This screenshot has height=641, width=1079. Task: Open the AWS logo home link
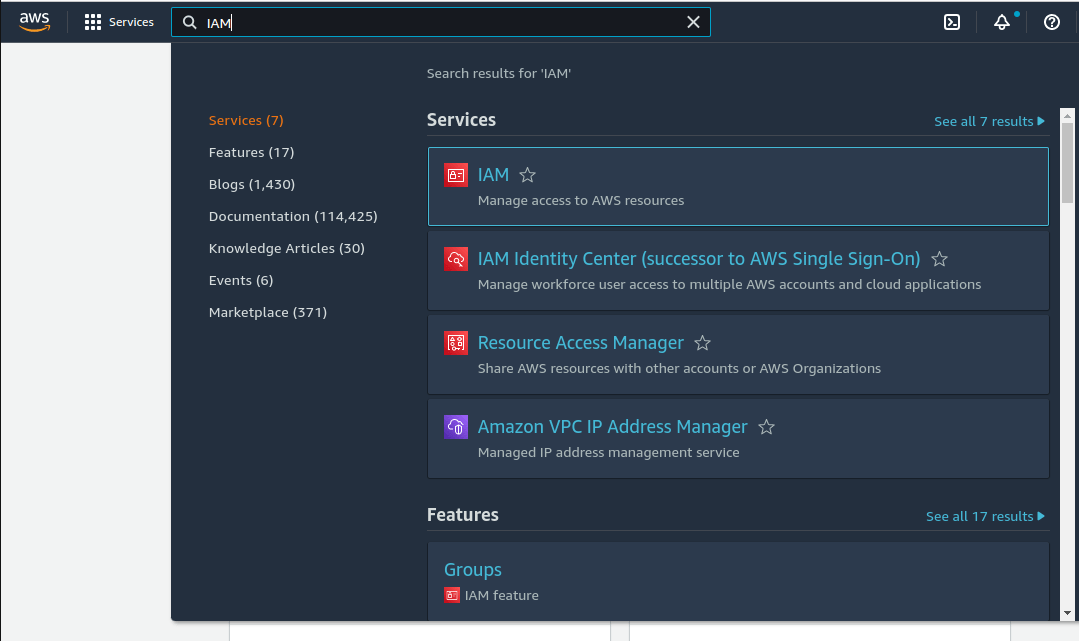34,22
